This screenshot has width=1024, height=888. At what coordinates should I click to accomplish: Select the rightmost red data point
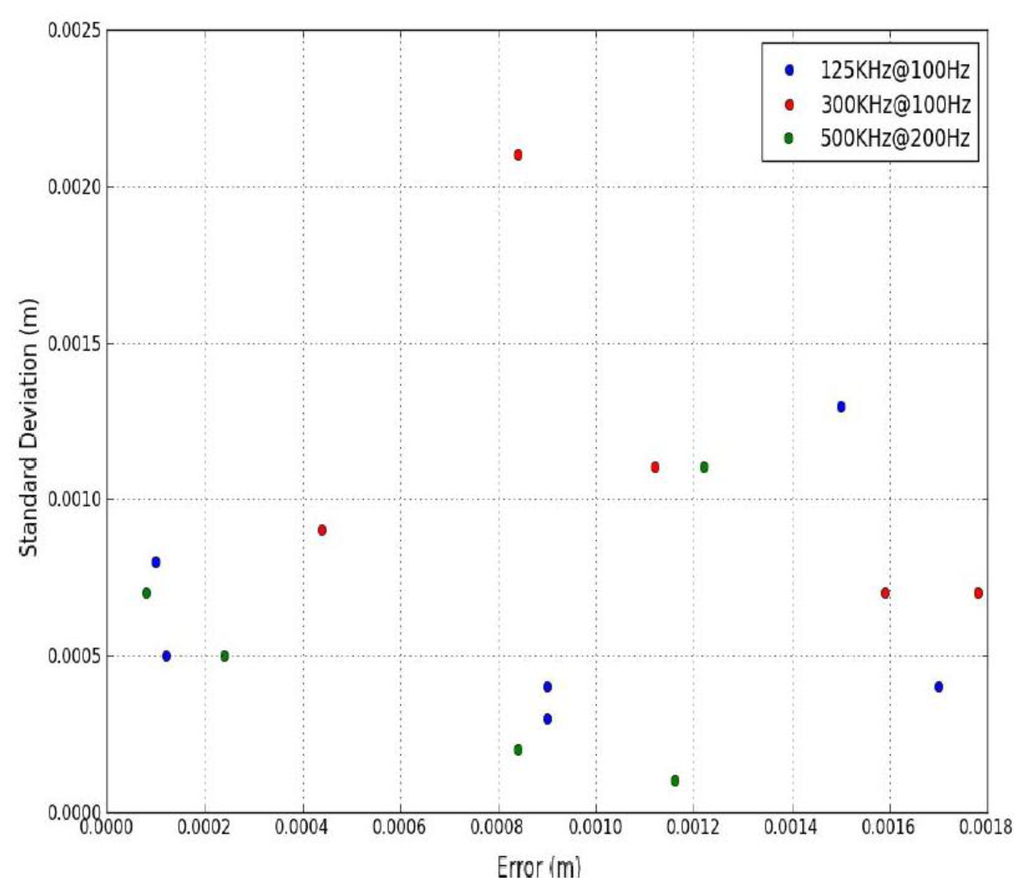point(978,593)
